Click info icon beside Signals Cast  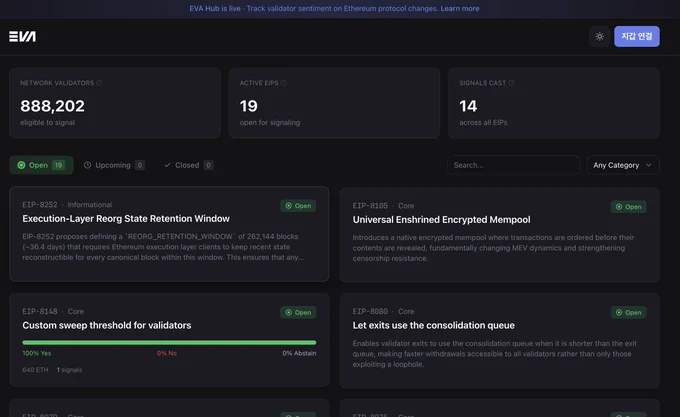pyautogui.click(x=511, y=83)
